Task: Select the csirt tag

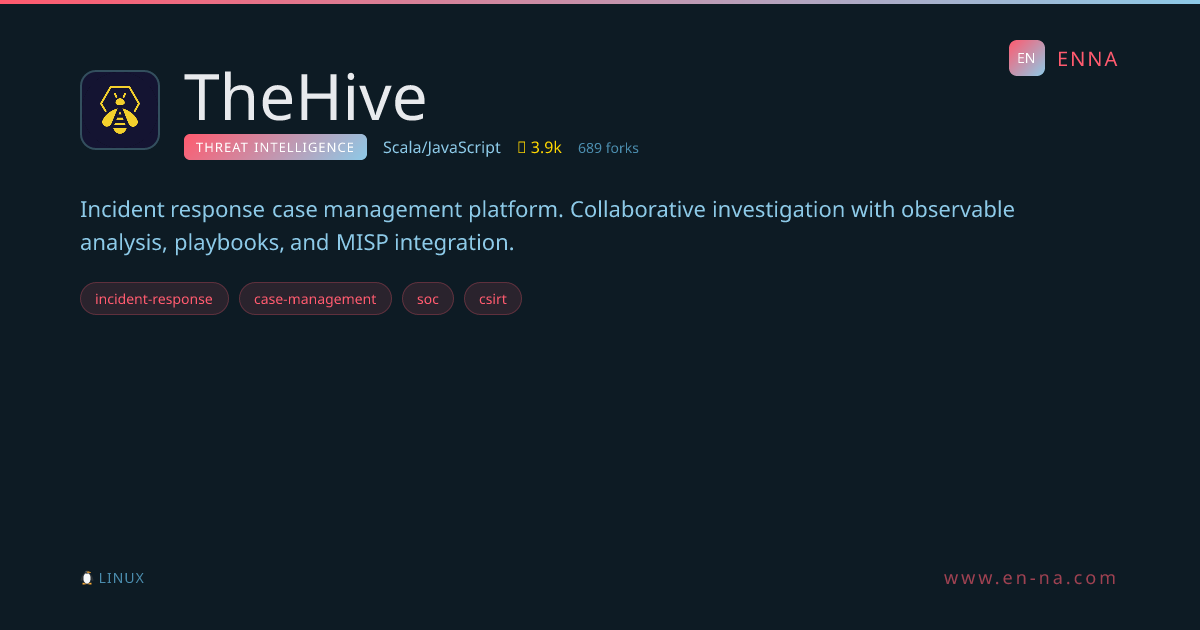Action: 493,299
